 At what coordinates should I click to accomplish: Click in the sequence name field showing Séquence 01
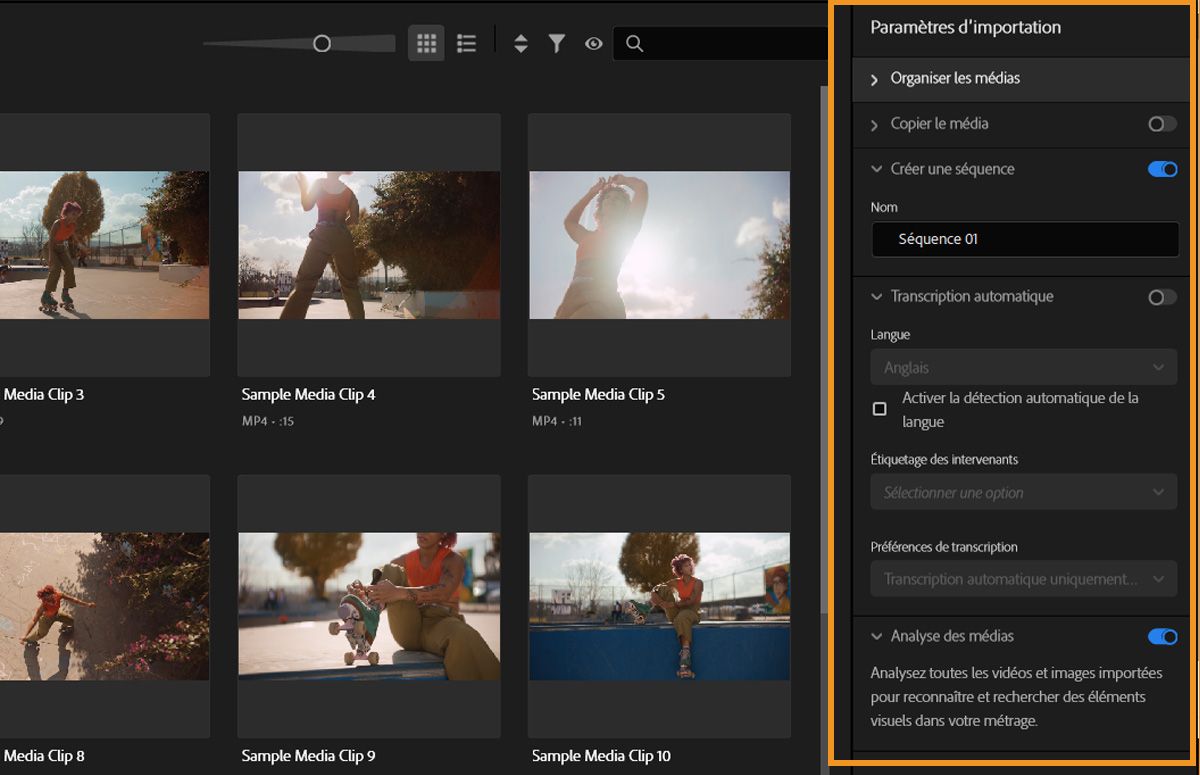(1023, 239)
